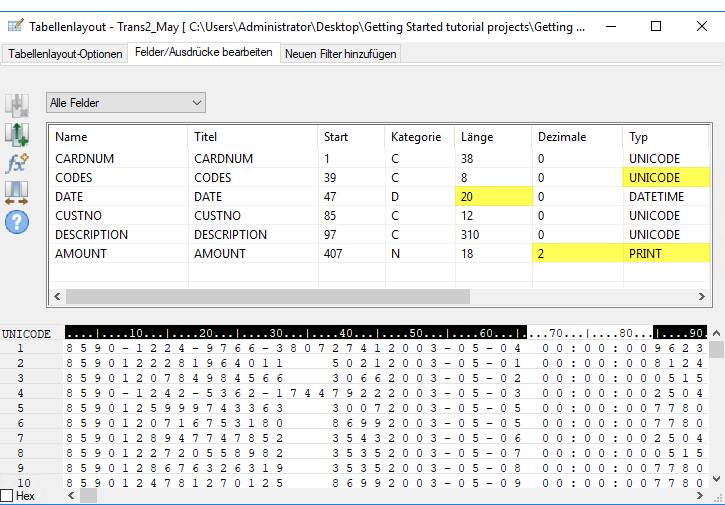Click the Länge column header
This screenshot has width=725, height=505.
pyautogui.click(x=477, y=137)
